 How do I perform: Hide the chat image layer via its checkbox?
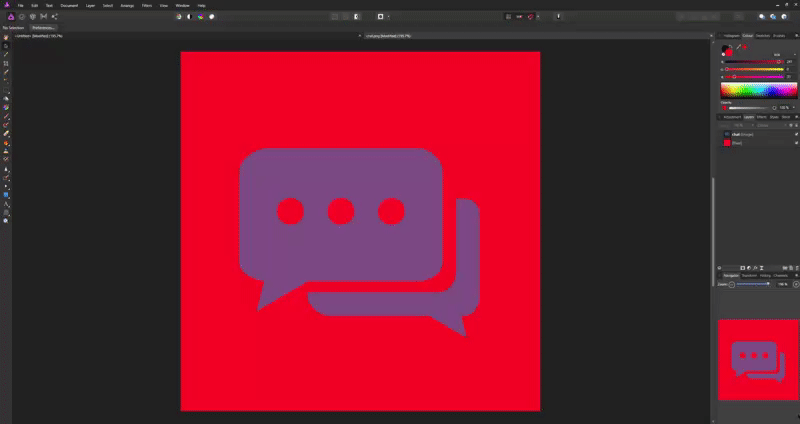(x=796, y=134)
